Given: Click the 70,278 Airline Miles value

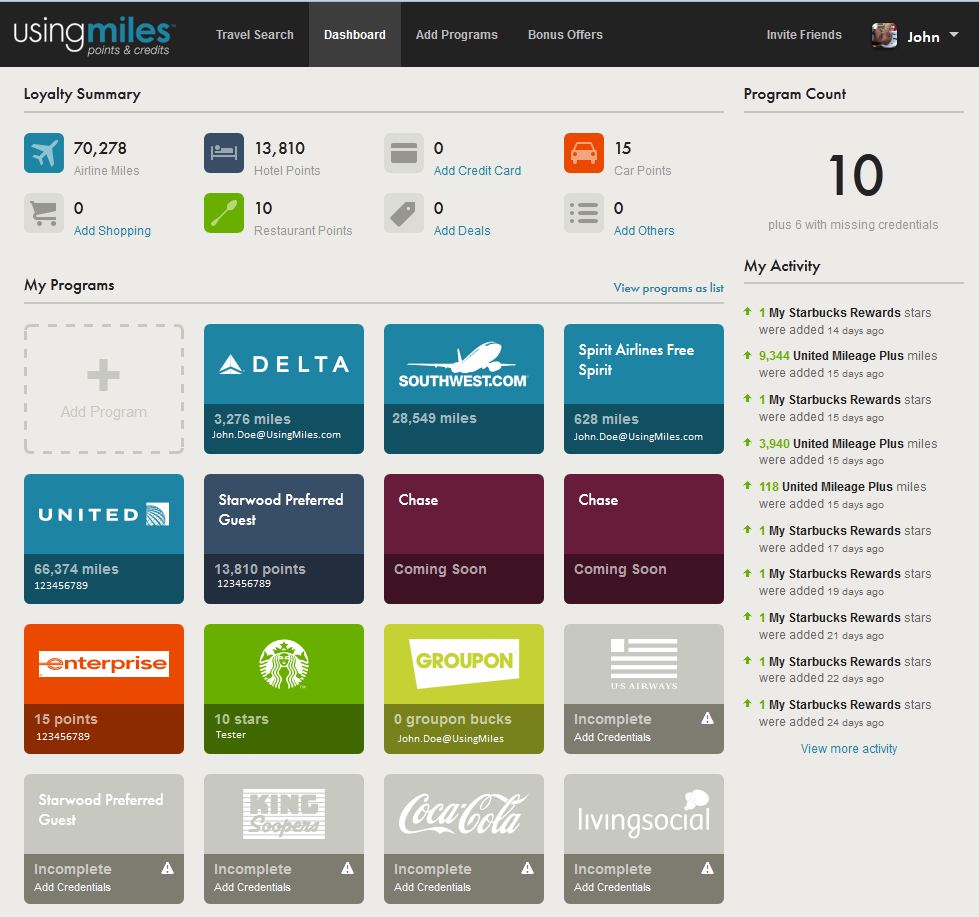Looking at the screenshot, I should 100,148.
